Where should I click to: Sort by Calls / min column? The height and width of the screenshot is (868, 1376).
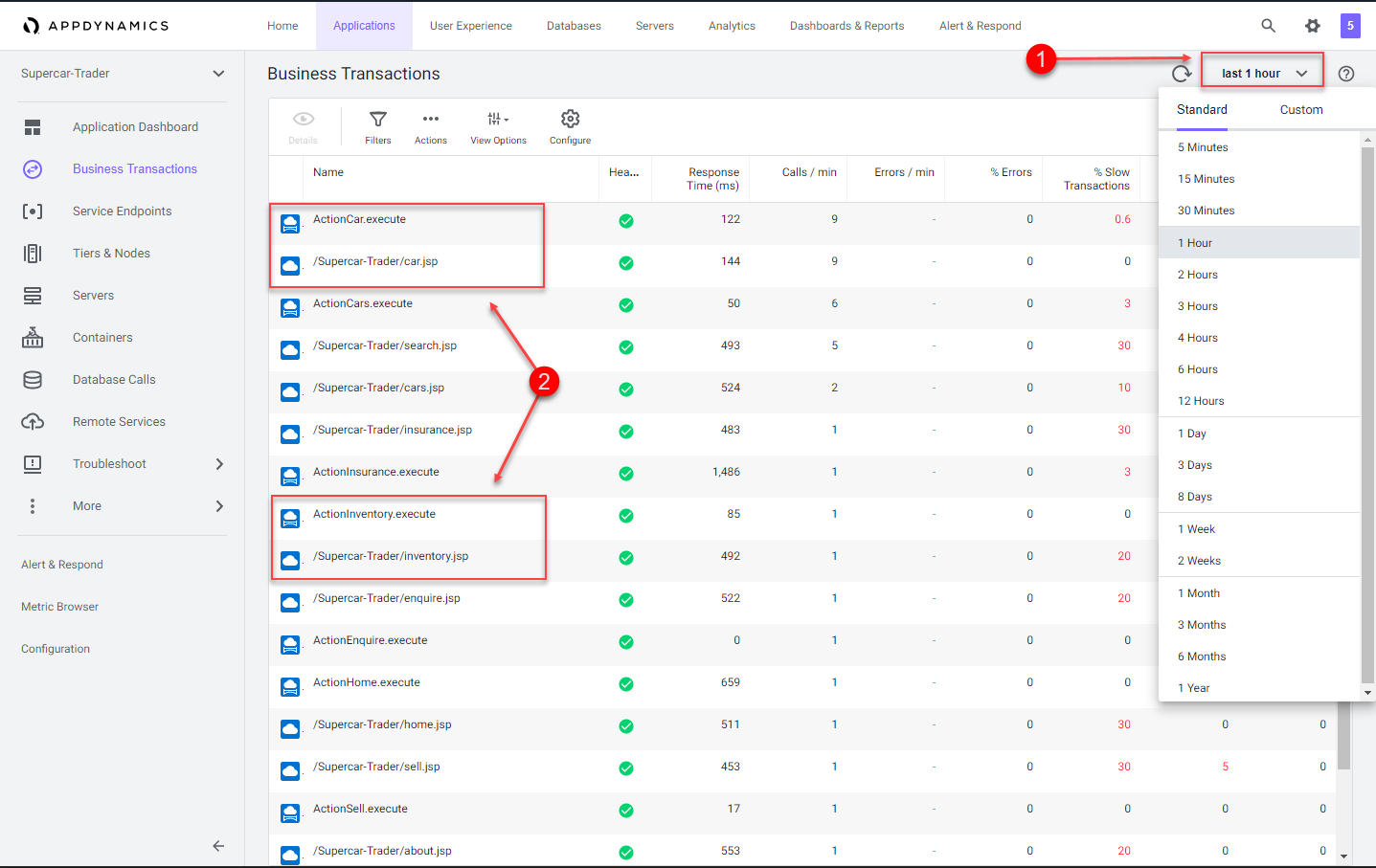click(809, 172)
